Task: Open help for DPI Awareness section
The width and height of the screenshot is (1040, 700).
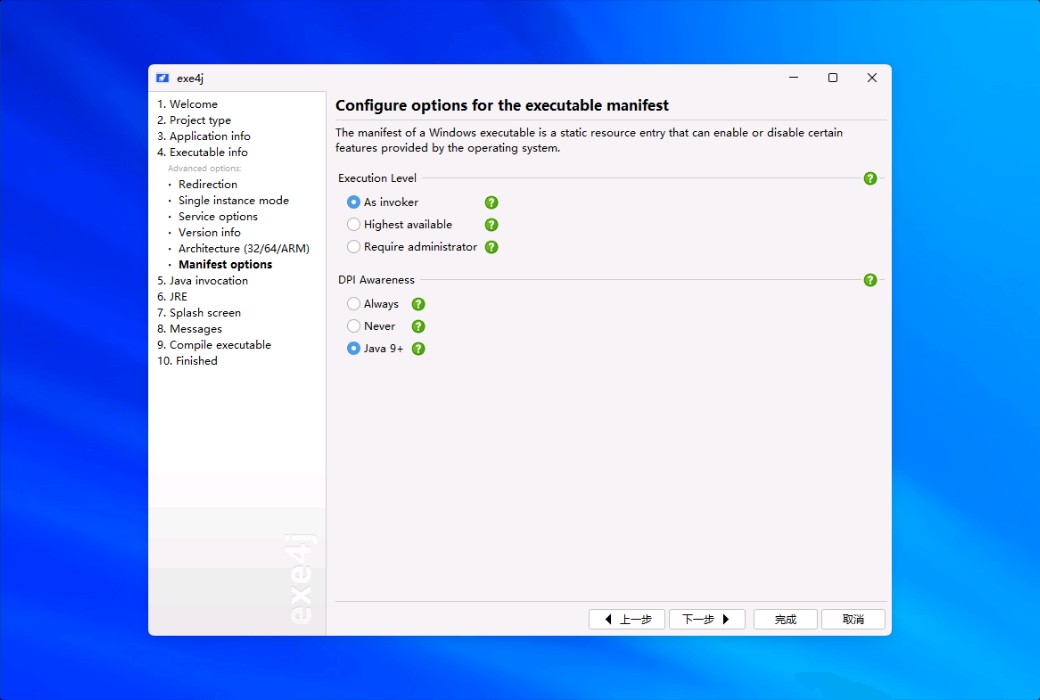Action: pos(870,280)
